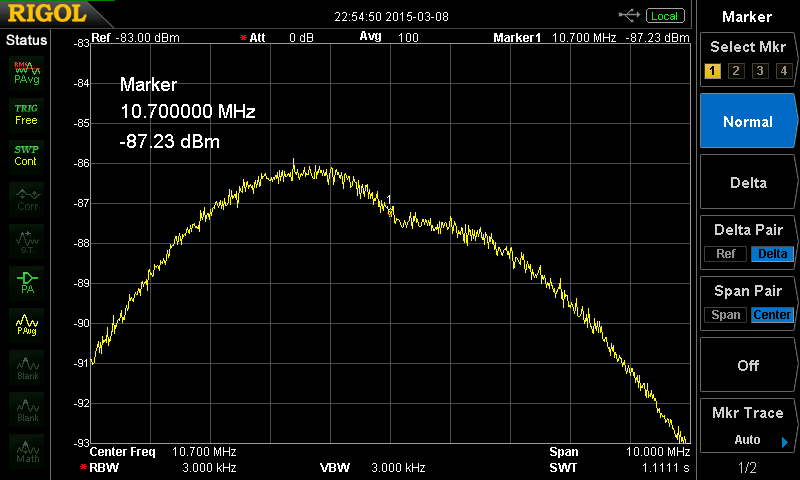Switch Span Pair to Span
The width and height of the screenshot is (800, 480).
(725, 315)
